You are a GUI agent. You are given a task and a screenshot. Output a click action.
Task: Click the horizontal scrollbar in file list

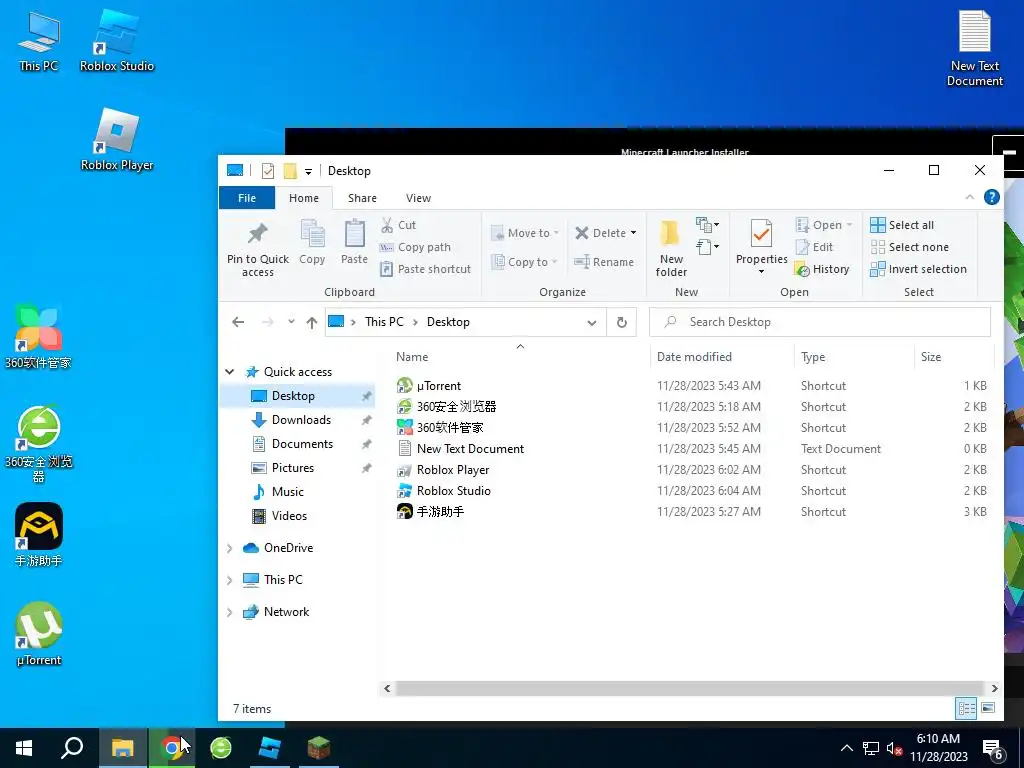690,688
